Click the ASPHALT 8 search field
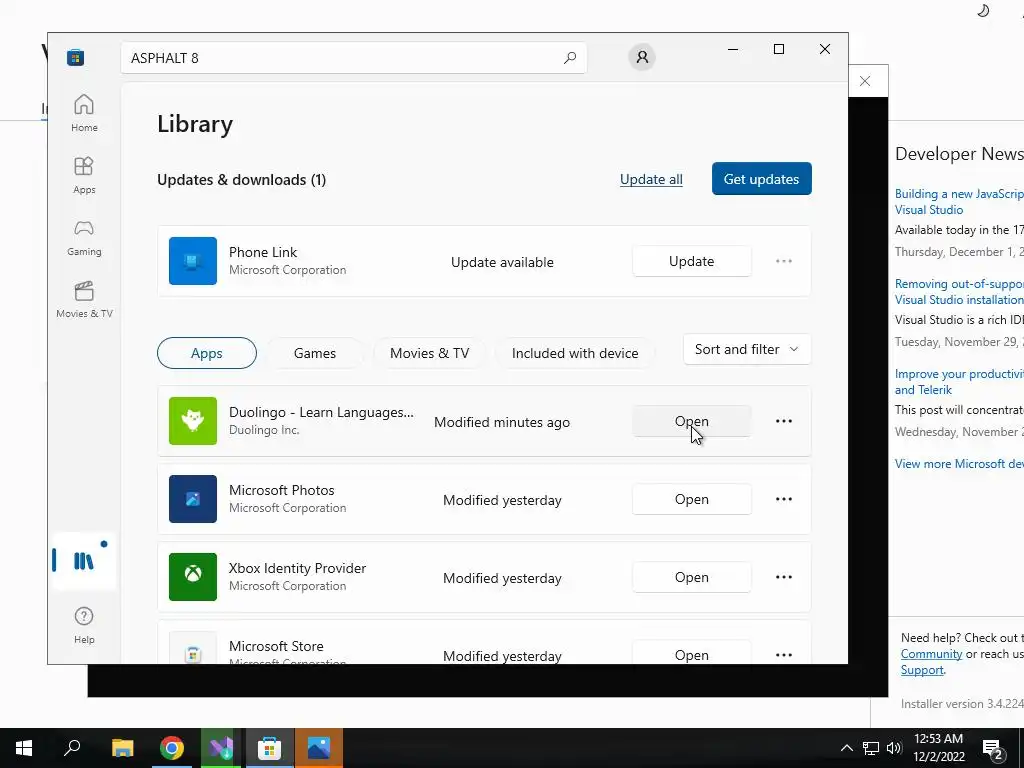The height and width of the screenshot is (768, 1024). [x=353, y=58]
